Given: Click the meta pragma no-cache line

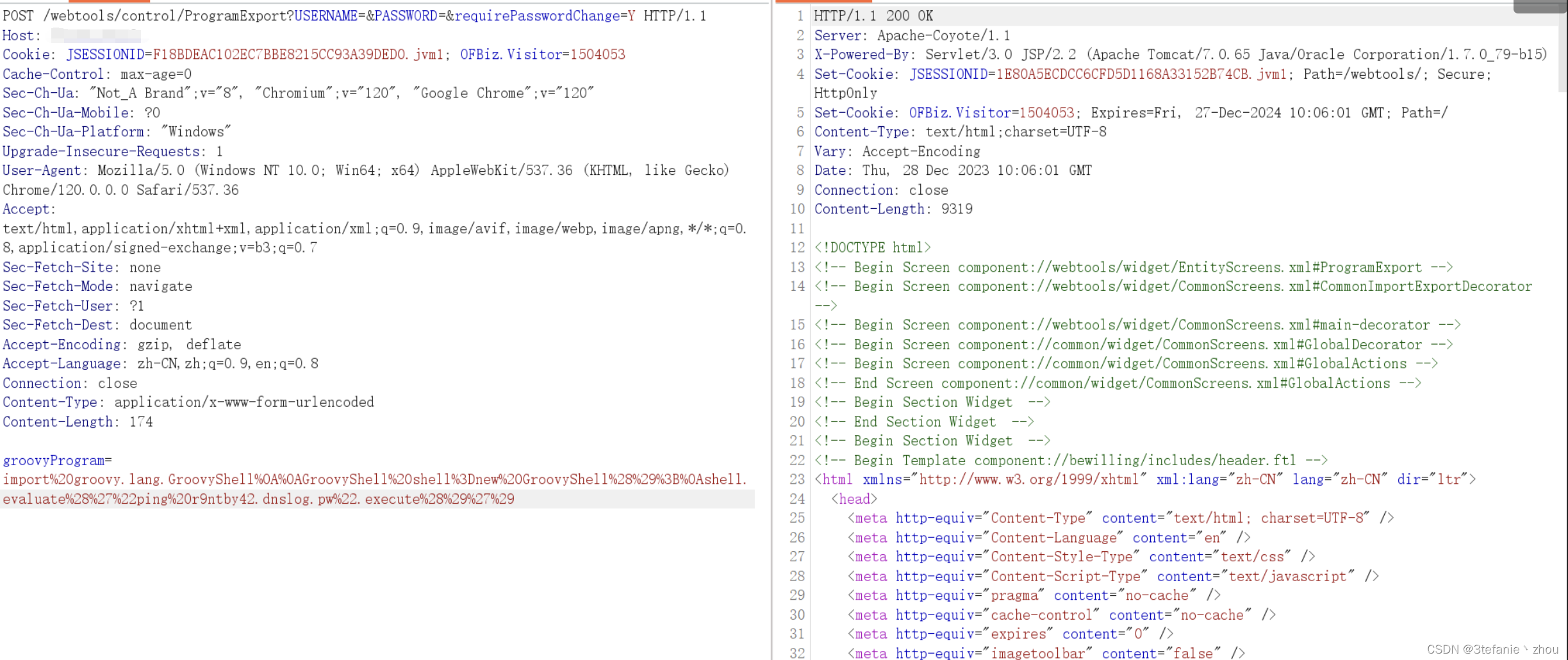Looking at the screenshot, I should (1034, 595).
